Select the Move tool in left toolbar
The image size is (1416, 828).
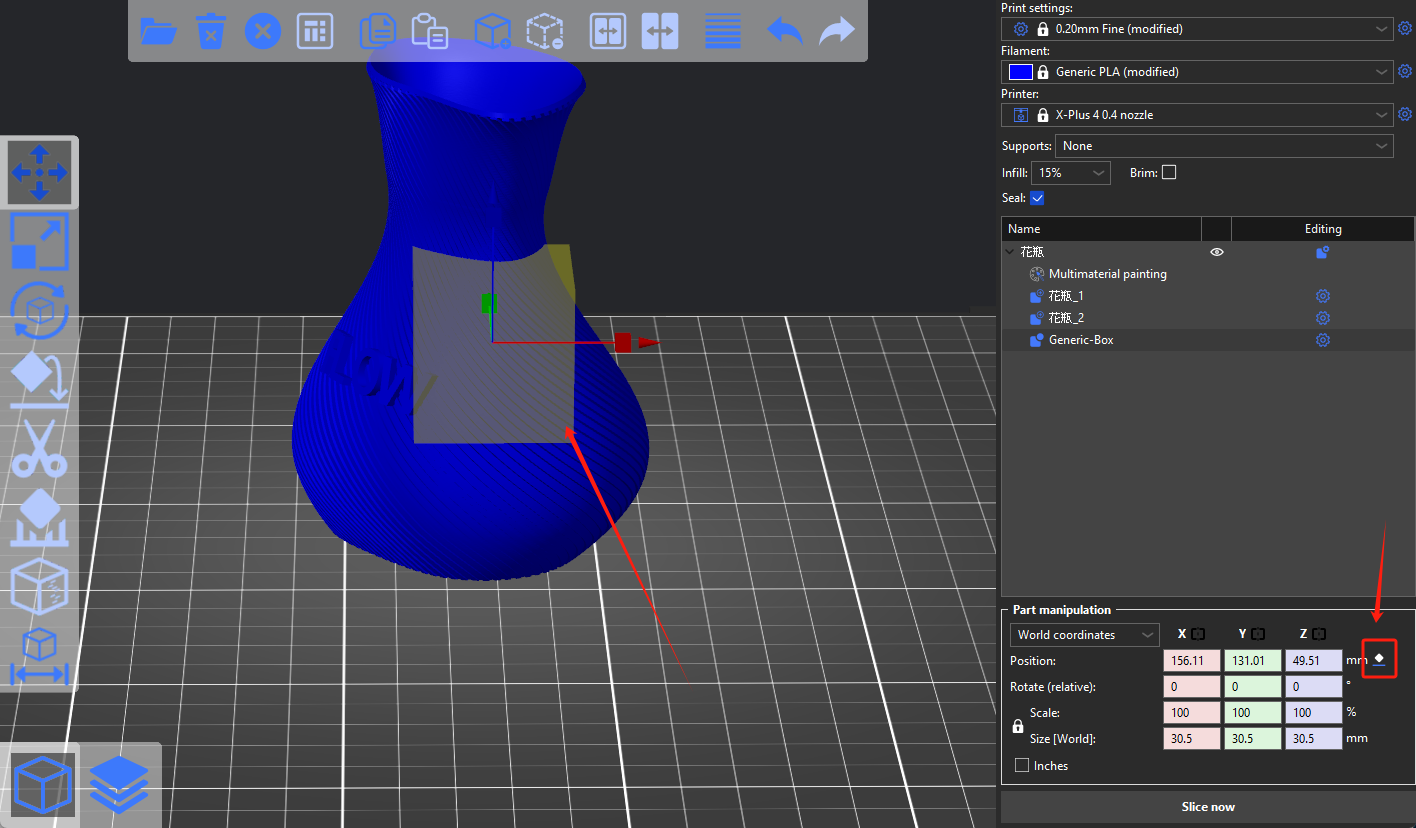point(40,172)
